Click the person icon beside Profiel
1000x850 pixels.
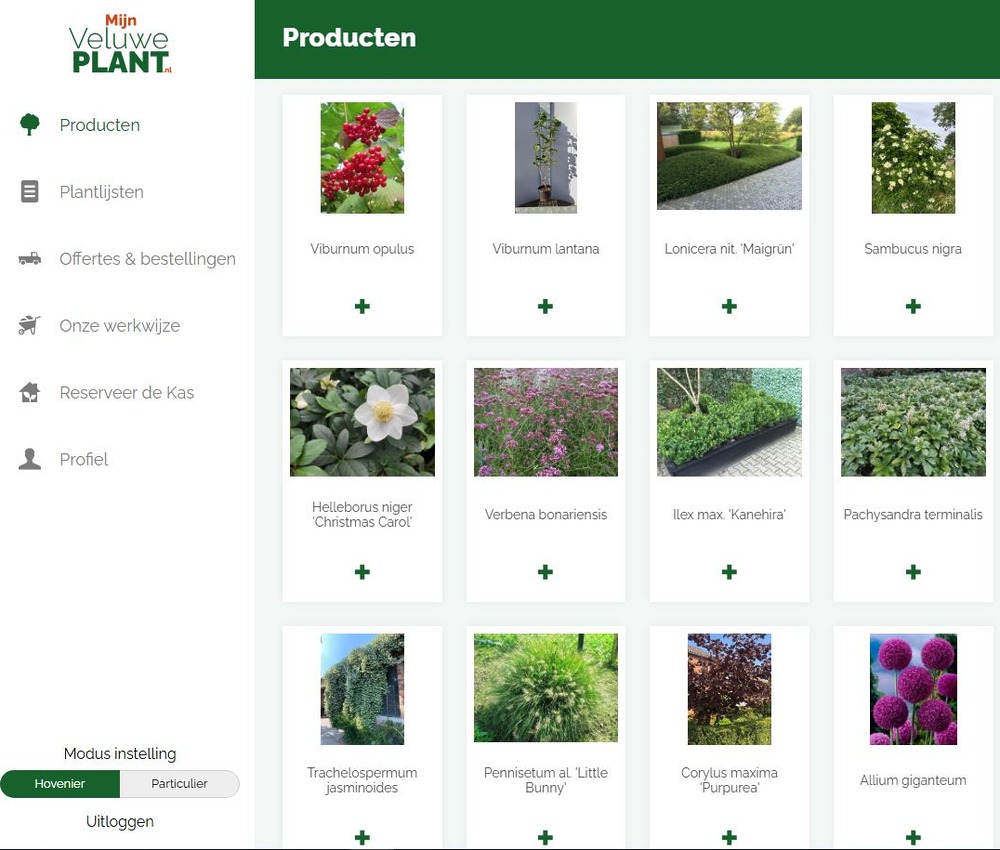(30, 459)
